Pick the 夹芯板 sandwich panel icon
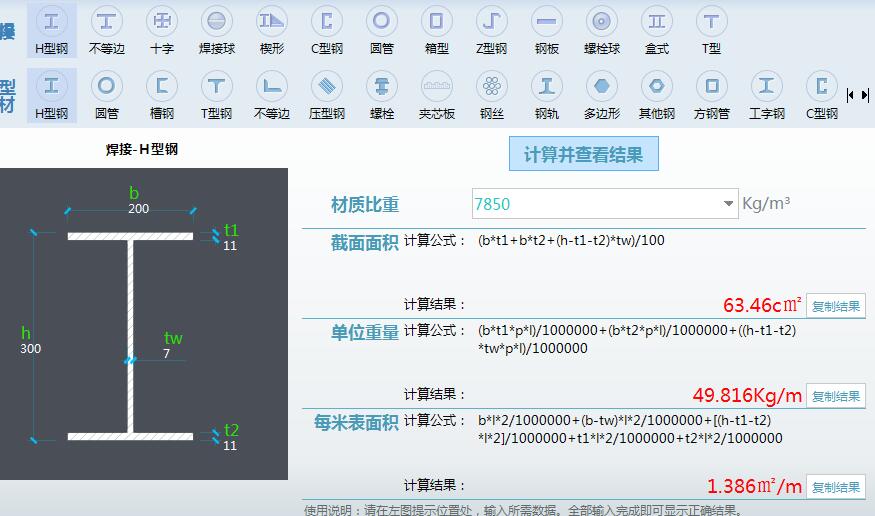Image resolution: width=875 pixels, height=516 pixels. click(x=436, y=95)
